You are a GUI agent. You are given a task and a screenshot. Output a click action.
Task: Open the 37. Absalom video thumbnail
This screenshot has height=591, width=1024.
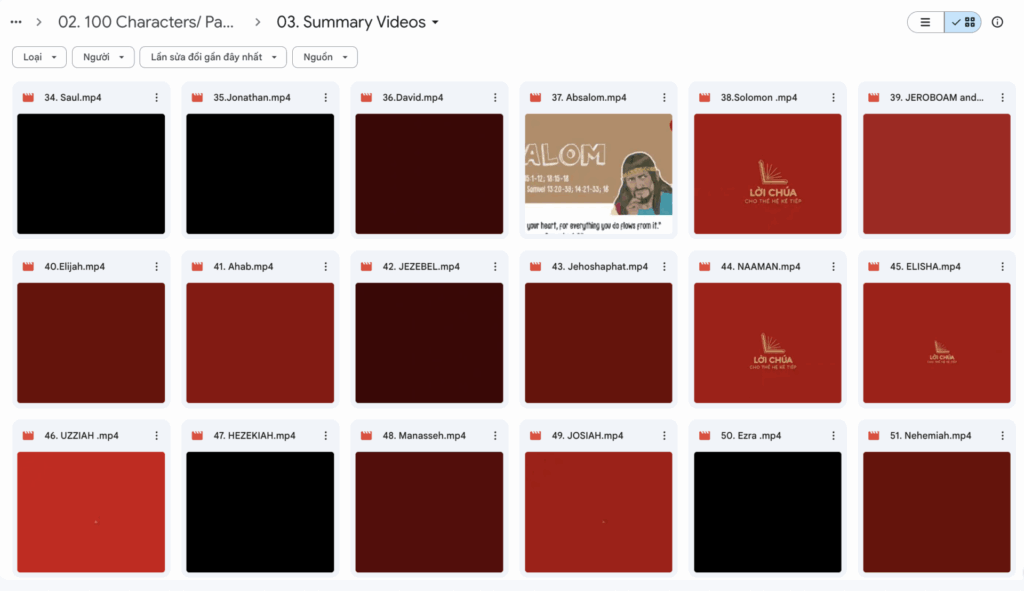[x=598, y=173]
